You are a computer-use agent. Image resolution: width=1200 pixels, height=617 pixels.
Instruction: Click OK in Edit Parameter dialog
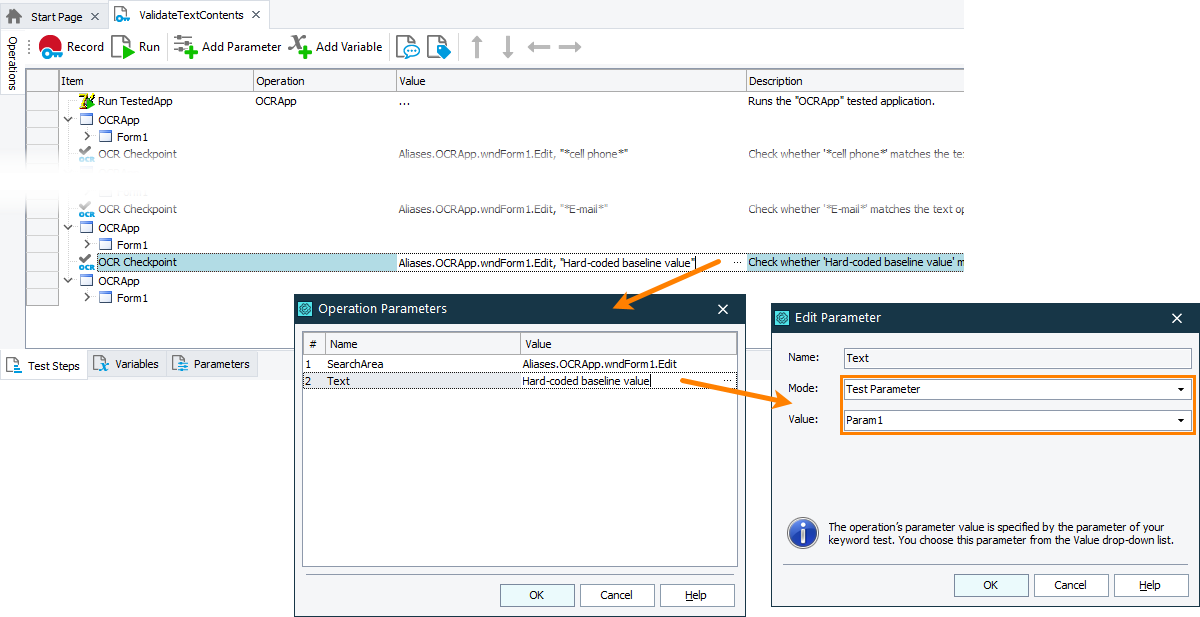tap(991, 585)
